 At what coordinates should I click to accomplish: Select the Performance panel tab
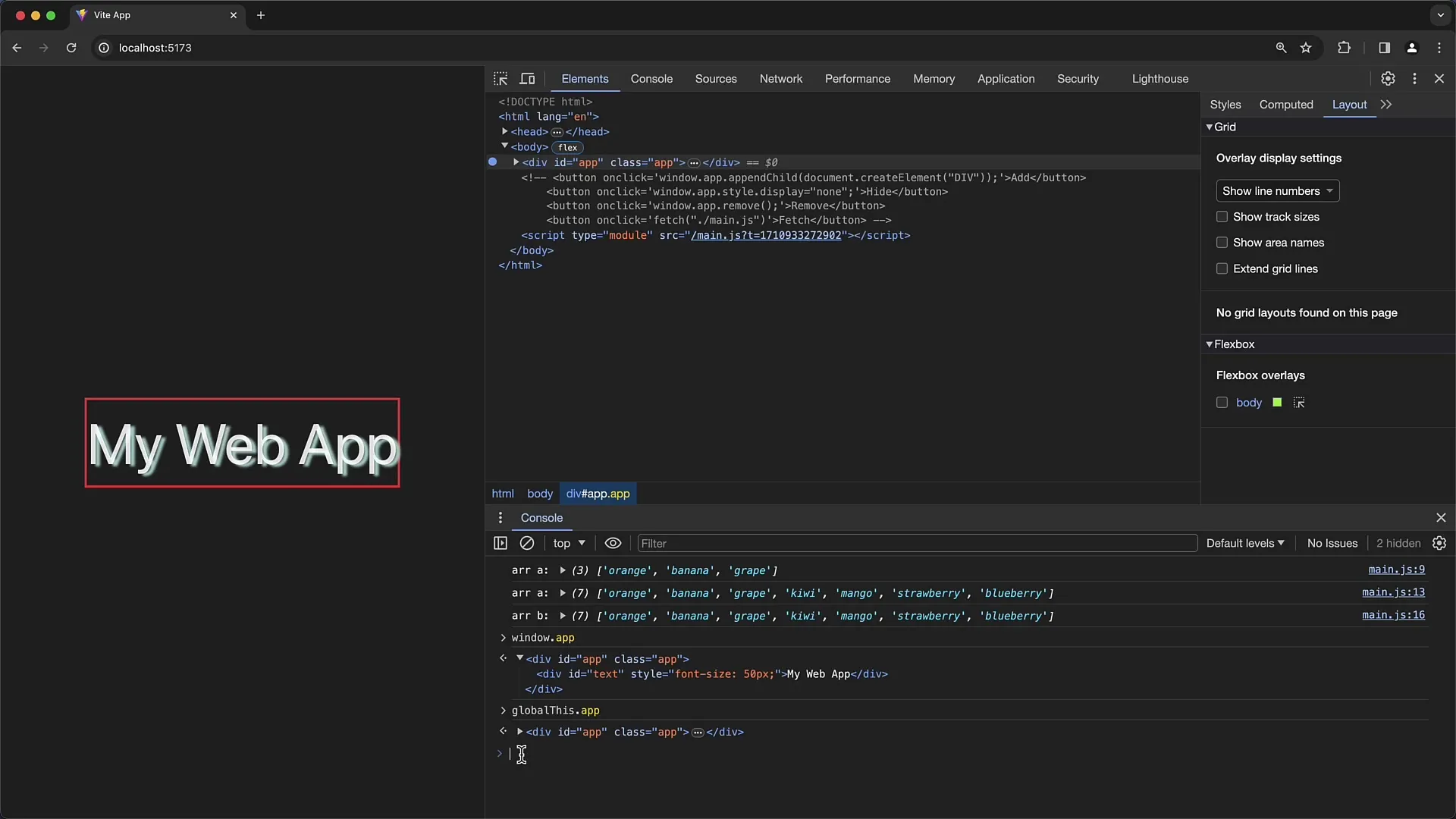pos(857,78)
